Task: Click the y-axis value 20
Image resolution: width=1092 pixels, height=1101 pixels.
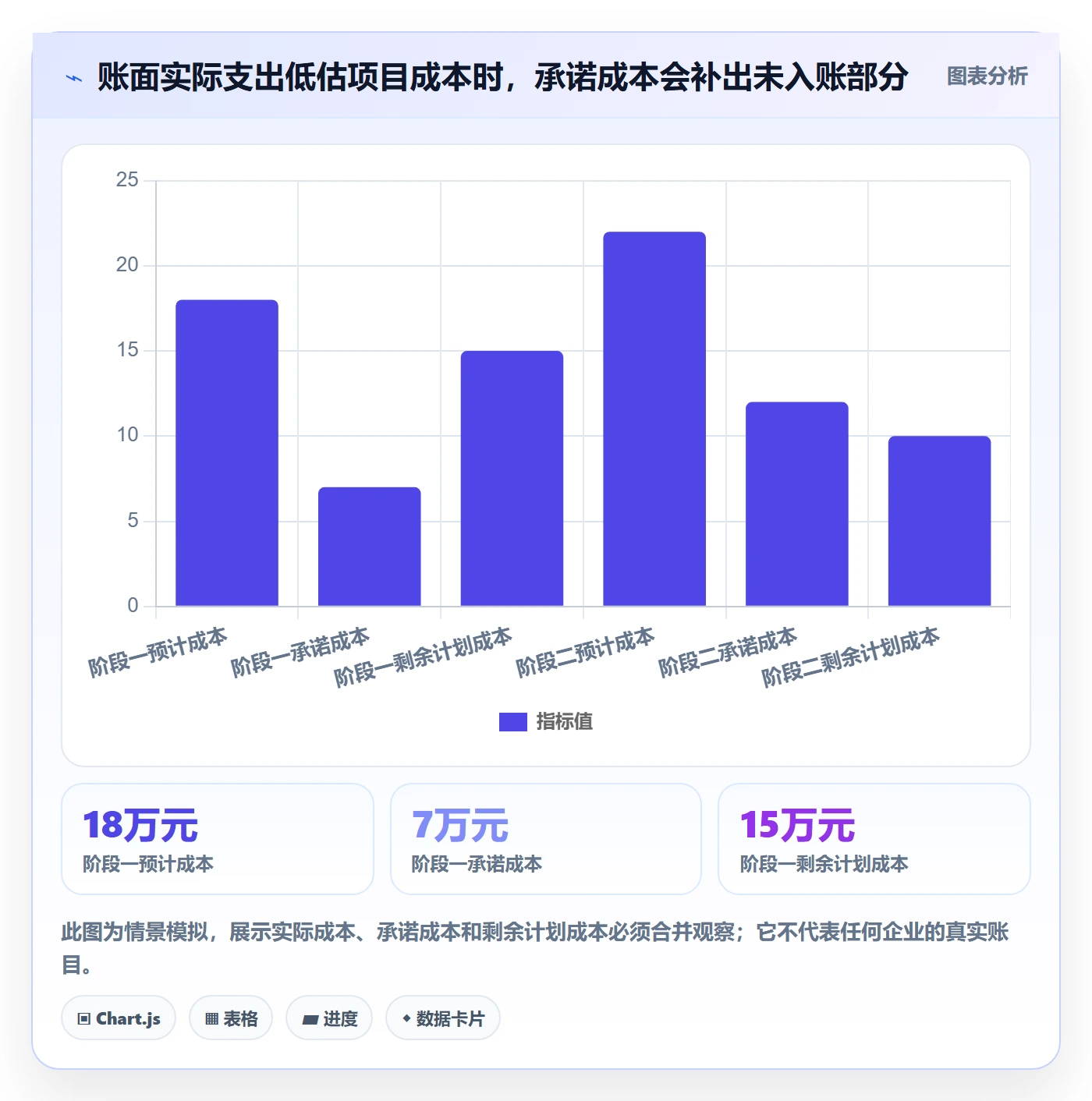Action: coord(127,265)
